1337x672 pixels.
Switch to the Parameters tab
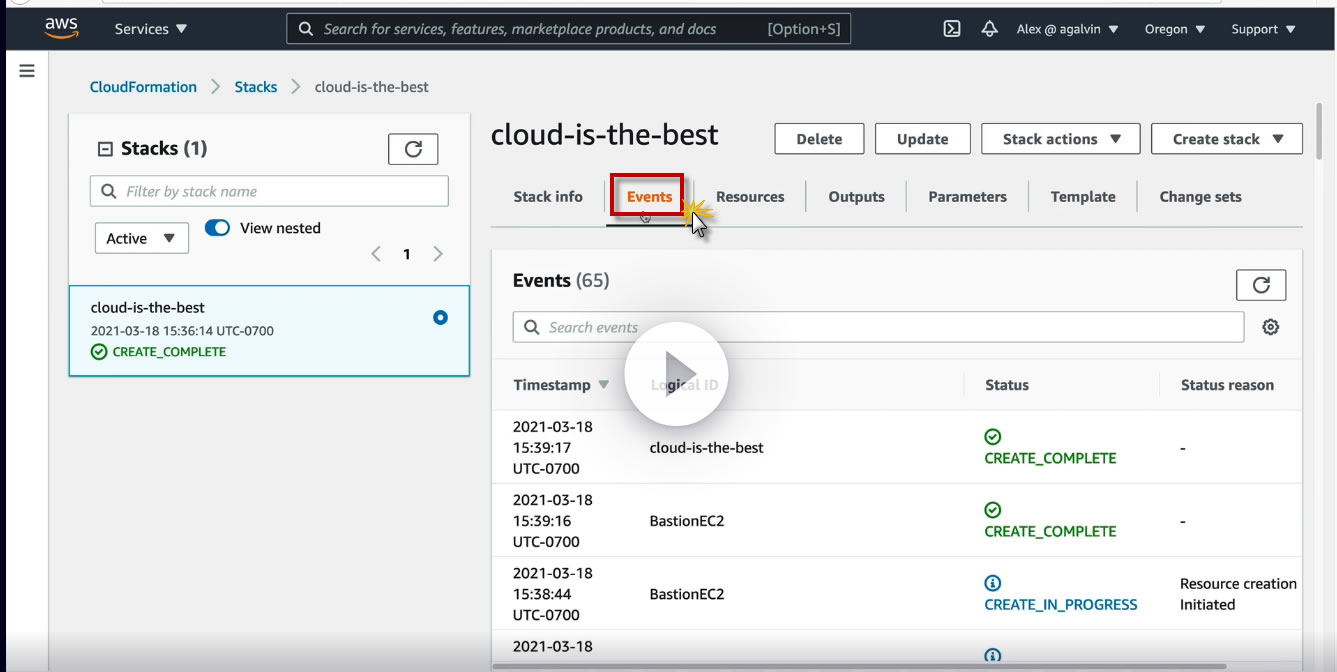967,197
